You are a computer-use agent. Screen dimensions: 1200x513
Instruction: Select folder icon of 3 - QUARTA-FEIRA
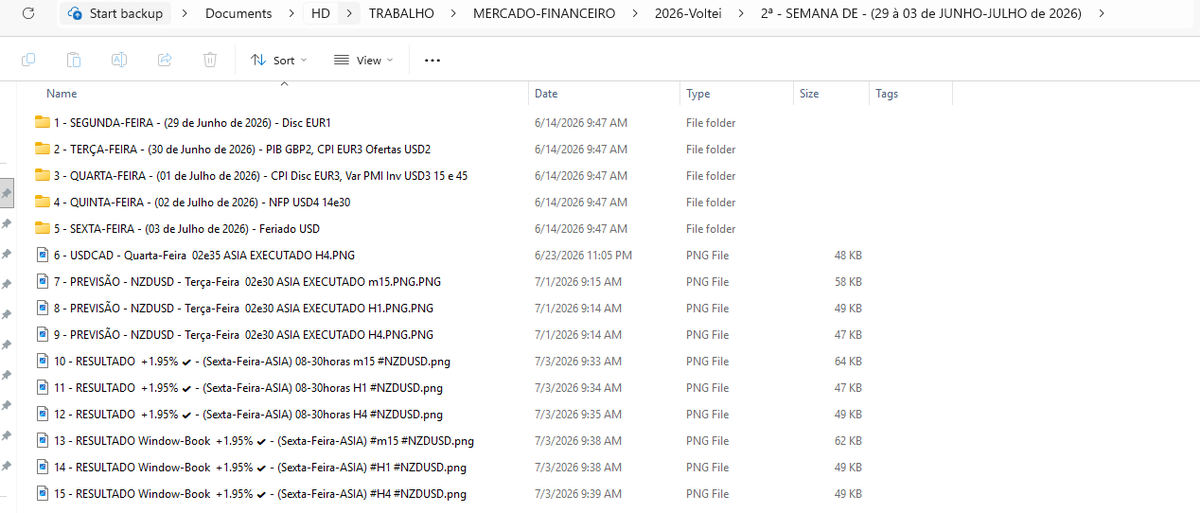click(x=42, y=175)
